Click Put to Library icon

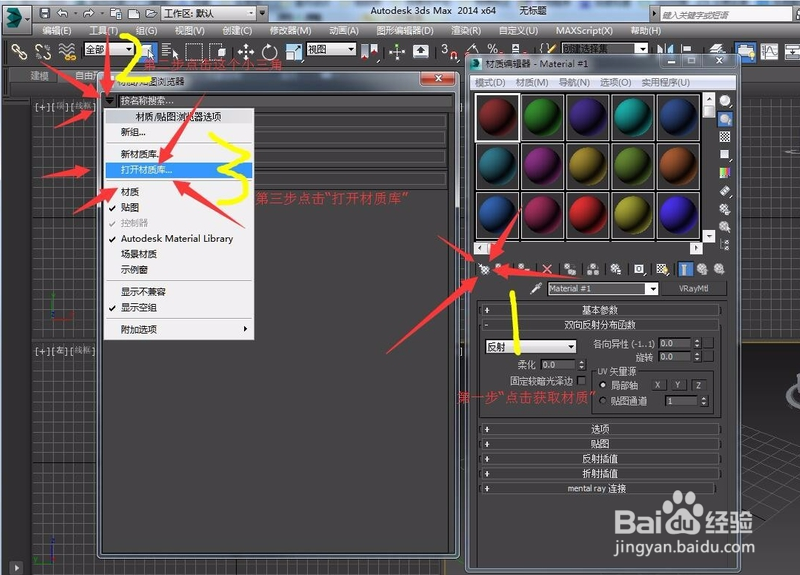(x=616, y=269)
